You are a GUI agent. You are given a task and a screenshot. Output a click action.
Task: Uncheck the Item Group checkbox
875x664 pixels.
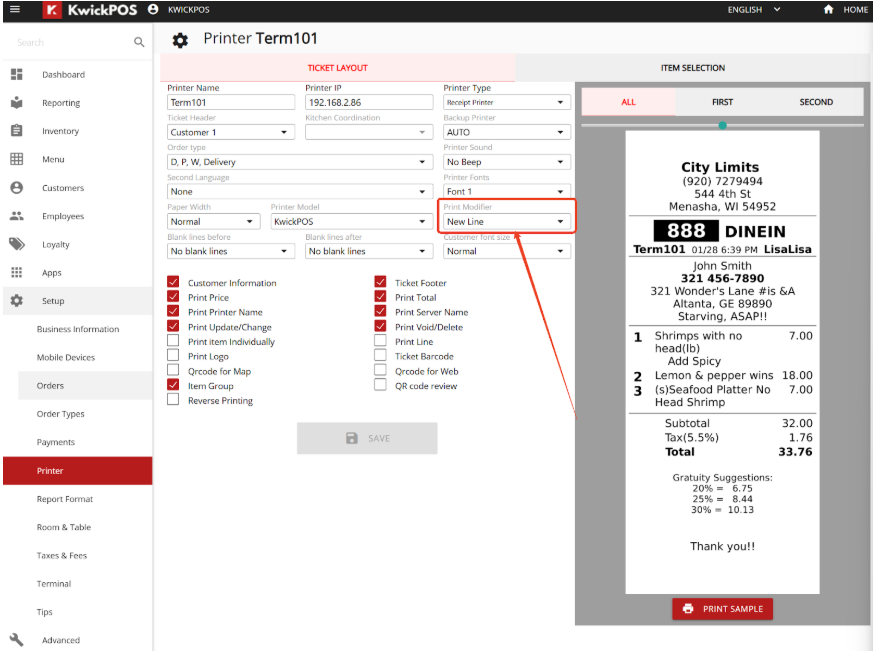click(173, 385)
